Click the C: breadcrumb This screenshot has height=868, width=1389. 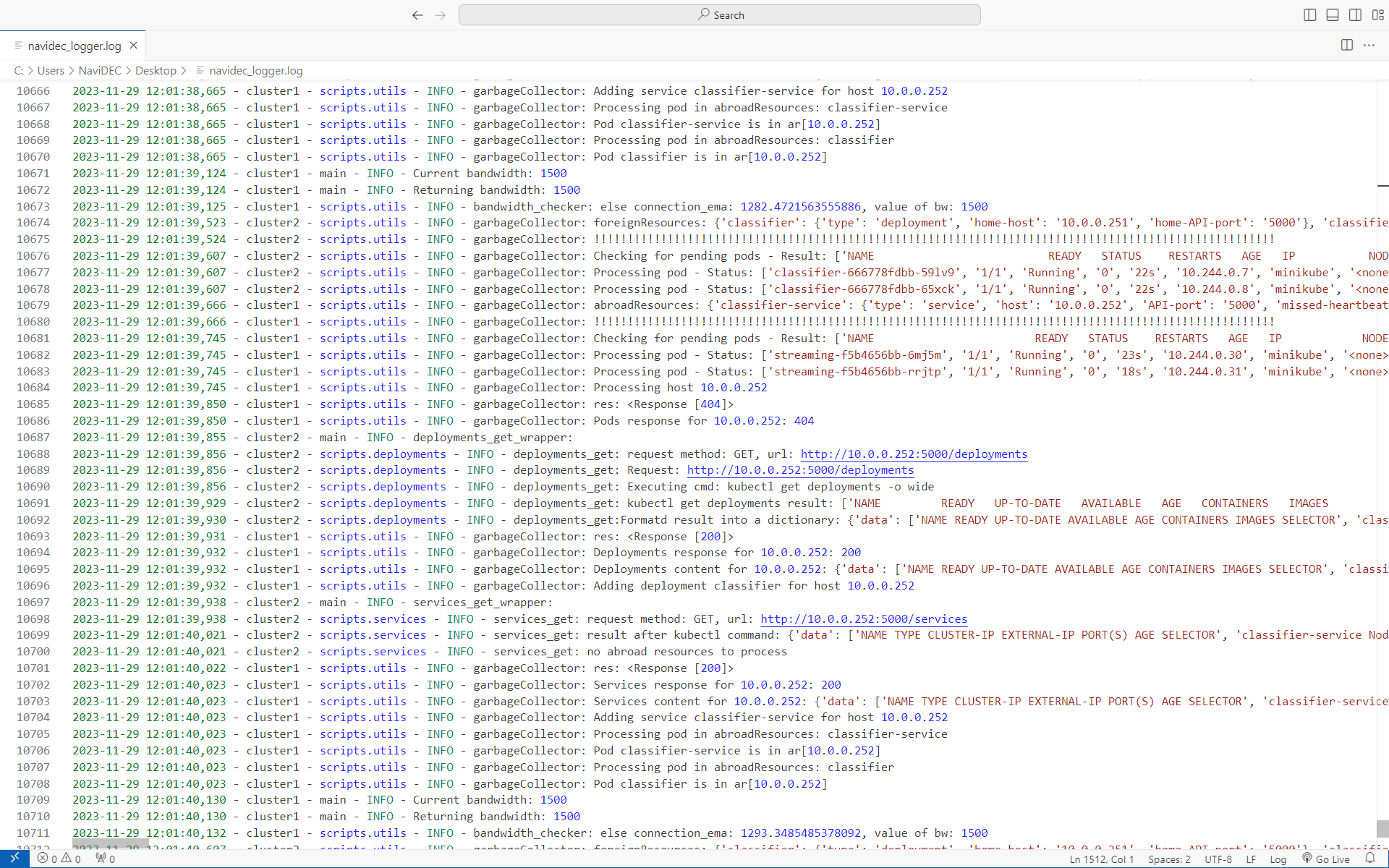click(x=19, y=70)
